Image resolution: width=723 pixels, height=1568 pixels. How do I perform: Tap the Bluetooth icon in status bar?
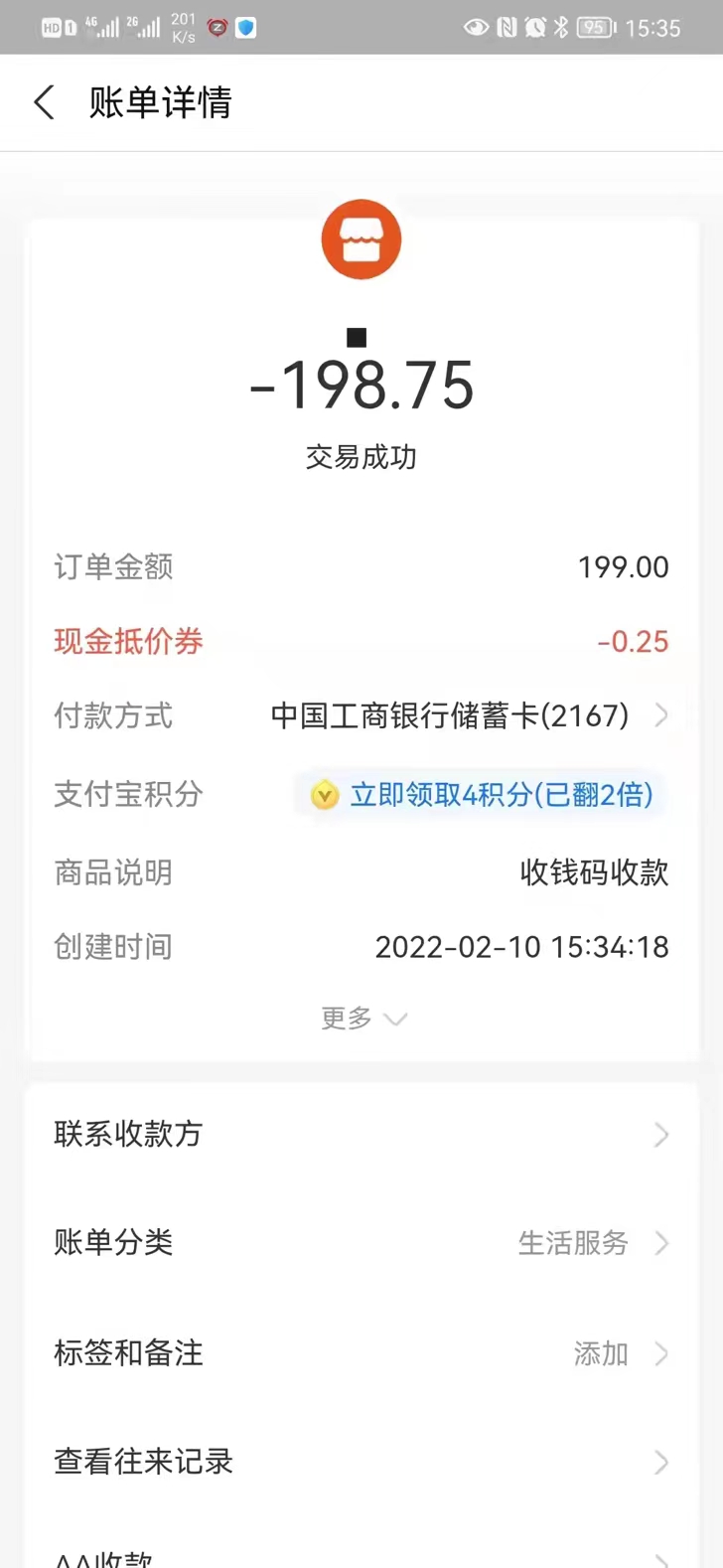click(562, 28)
